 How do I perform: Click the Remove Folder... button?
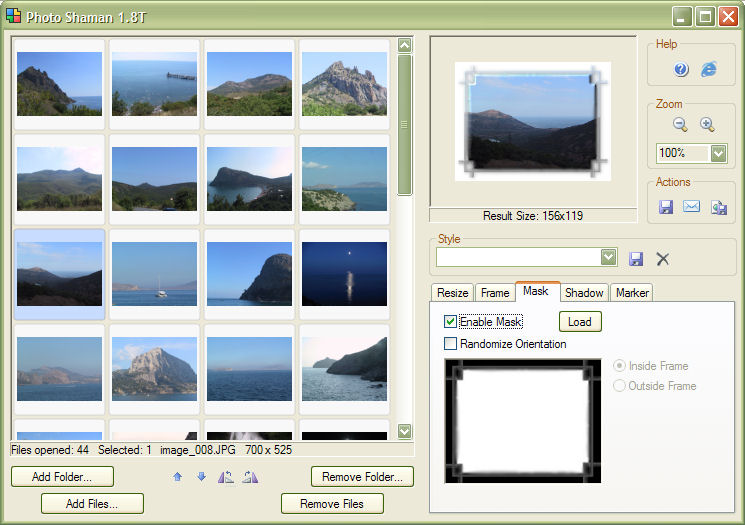(362, 477)
